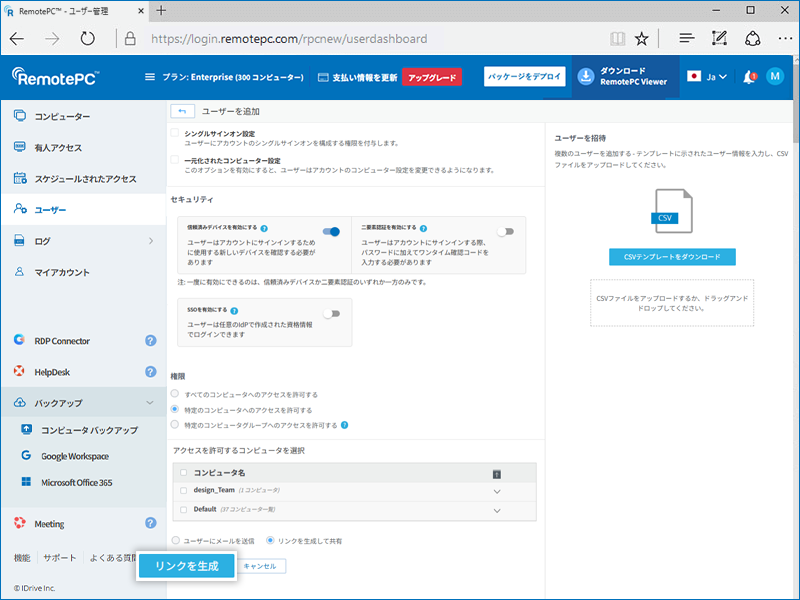Click the payment info card icon

tap(323, 78)
